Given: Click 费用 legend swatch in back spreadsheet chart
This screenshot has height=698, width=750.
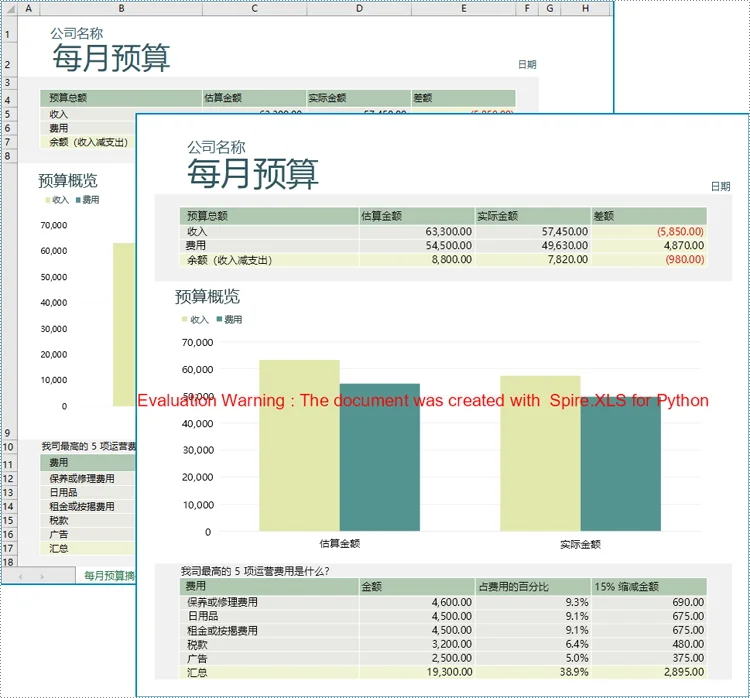Looking at the screenshot, I should 78,200.
